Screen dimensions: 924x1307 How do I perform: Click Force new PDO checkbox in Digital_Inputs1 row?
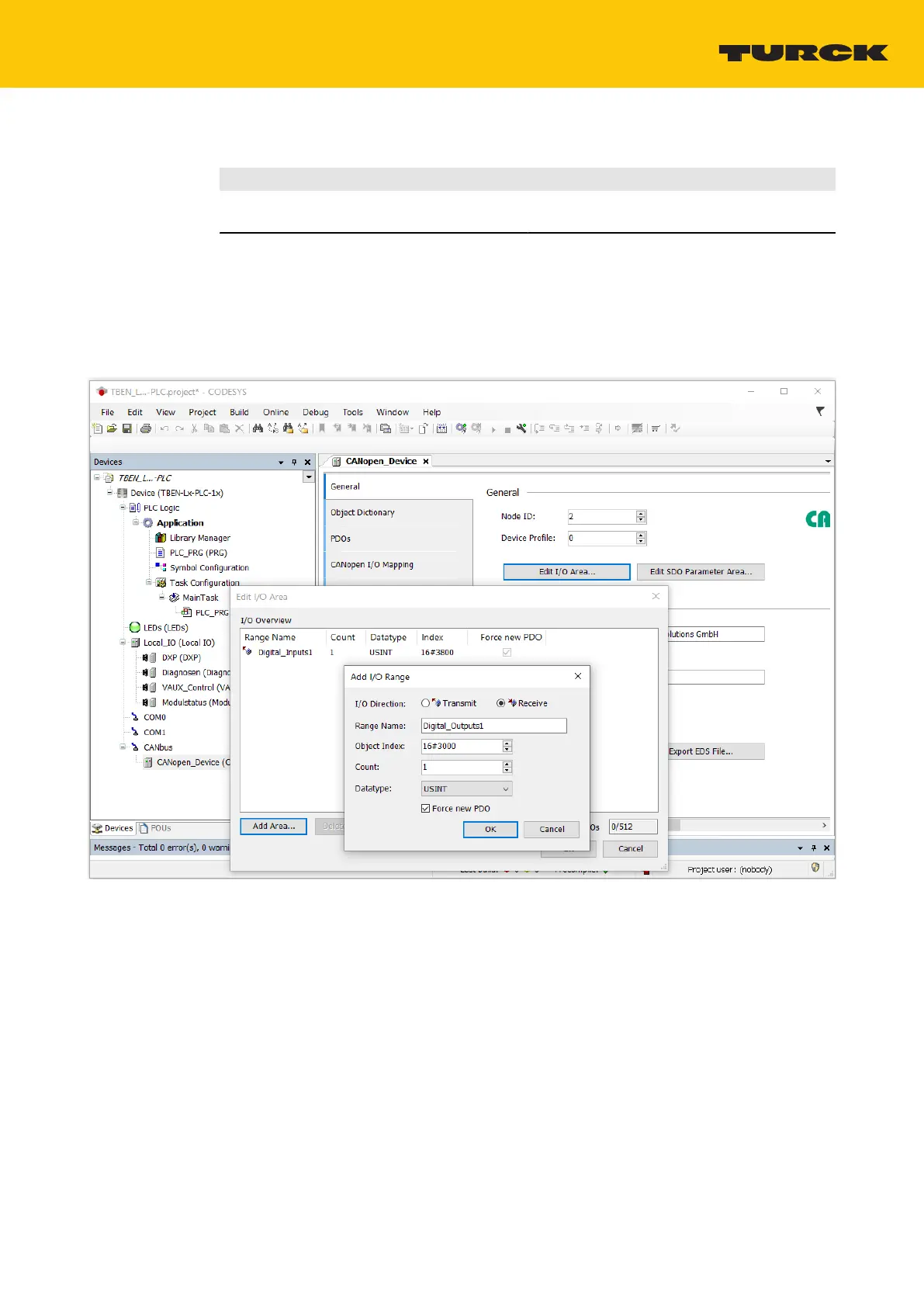507,652
